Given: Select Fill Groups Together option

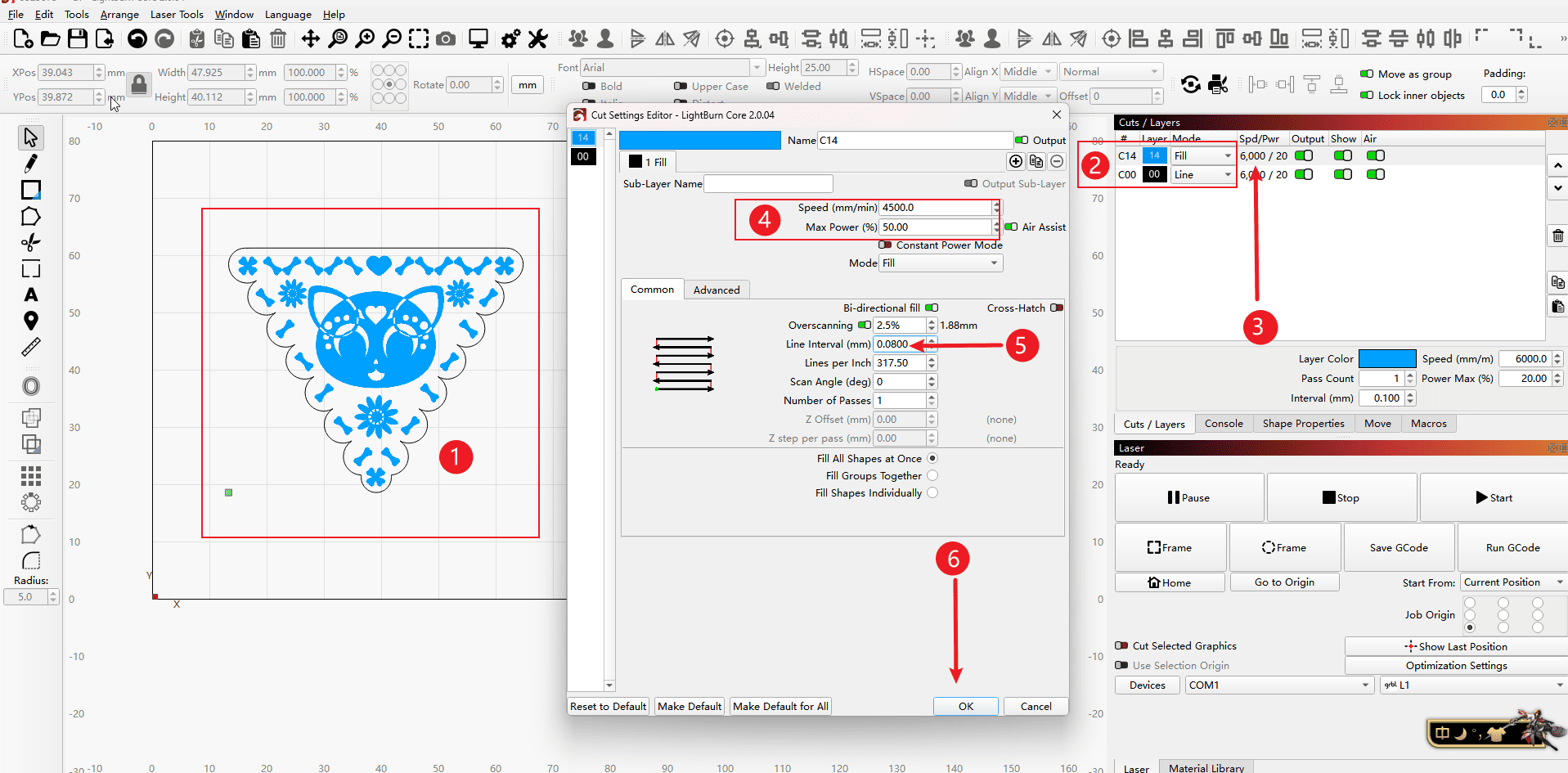Looking at the screenshot, I should (x=932, y=475).
